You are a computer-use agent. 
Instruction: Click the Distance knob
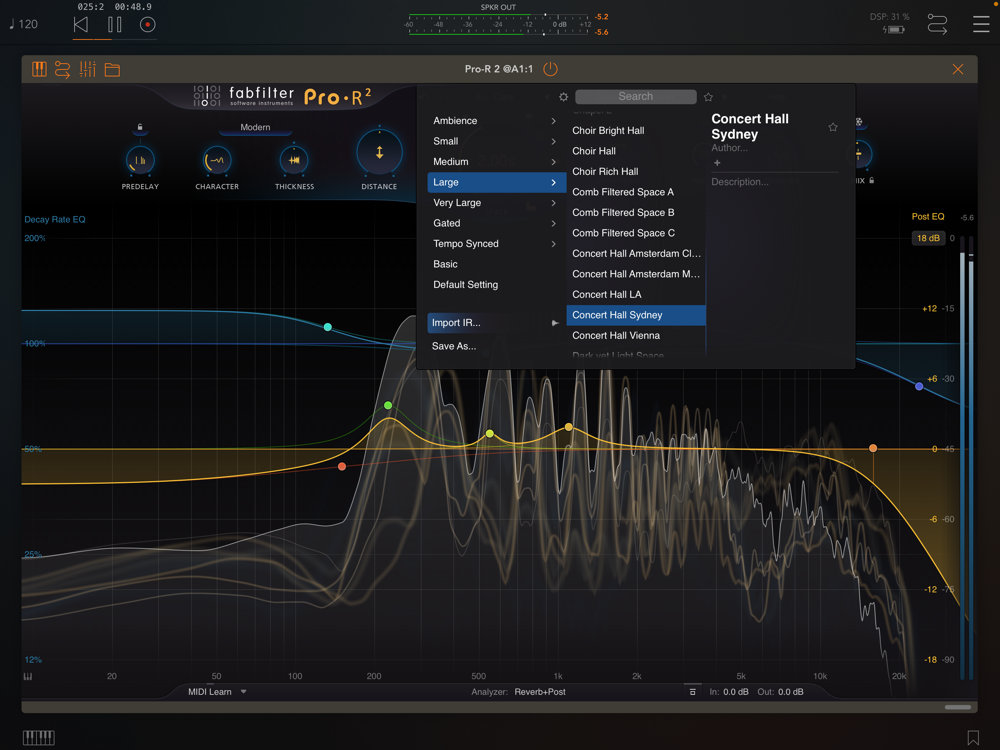(x=379, y=152)
